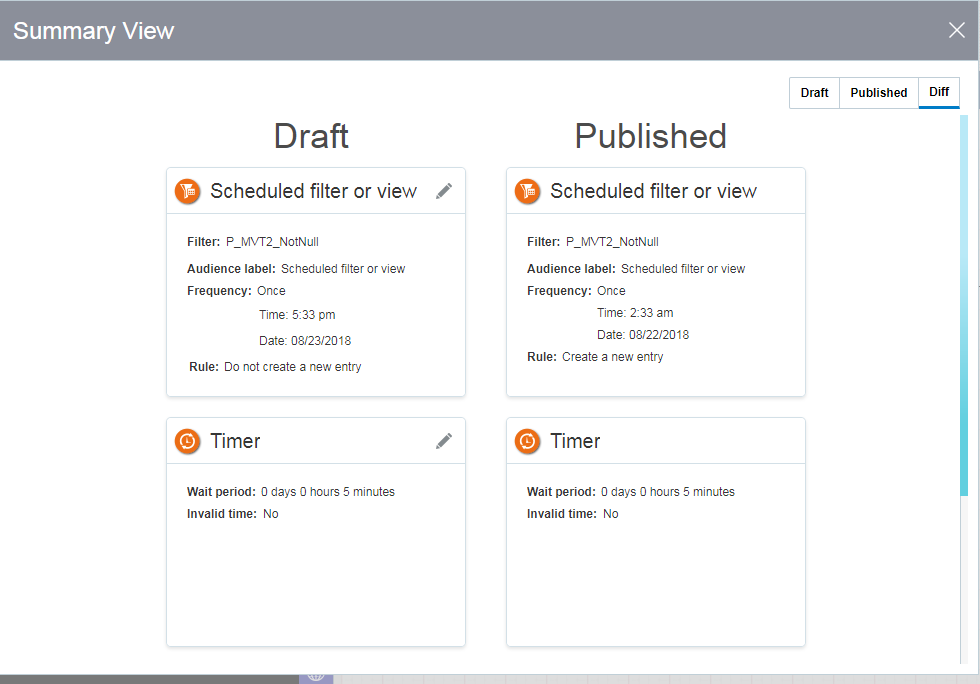Image resolution: width=980 pixels, height=684 pixels.
Task: Click the Draft Timer card title
Action: [x=235, y=441]
